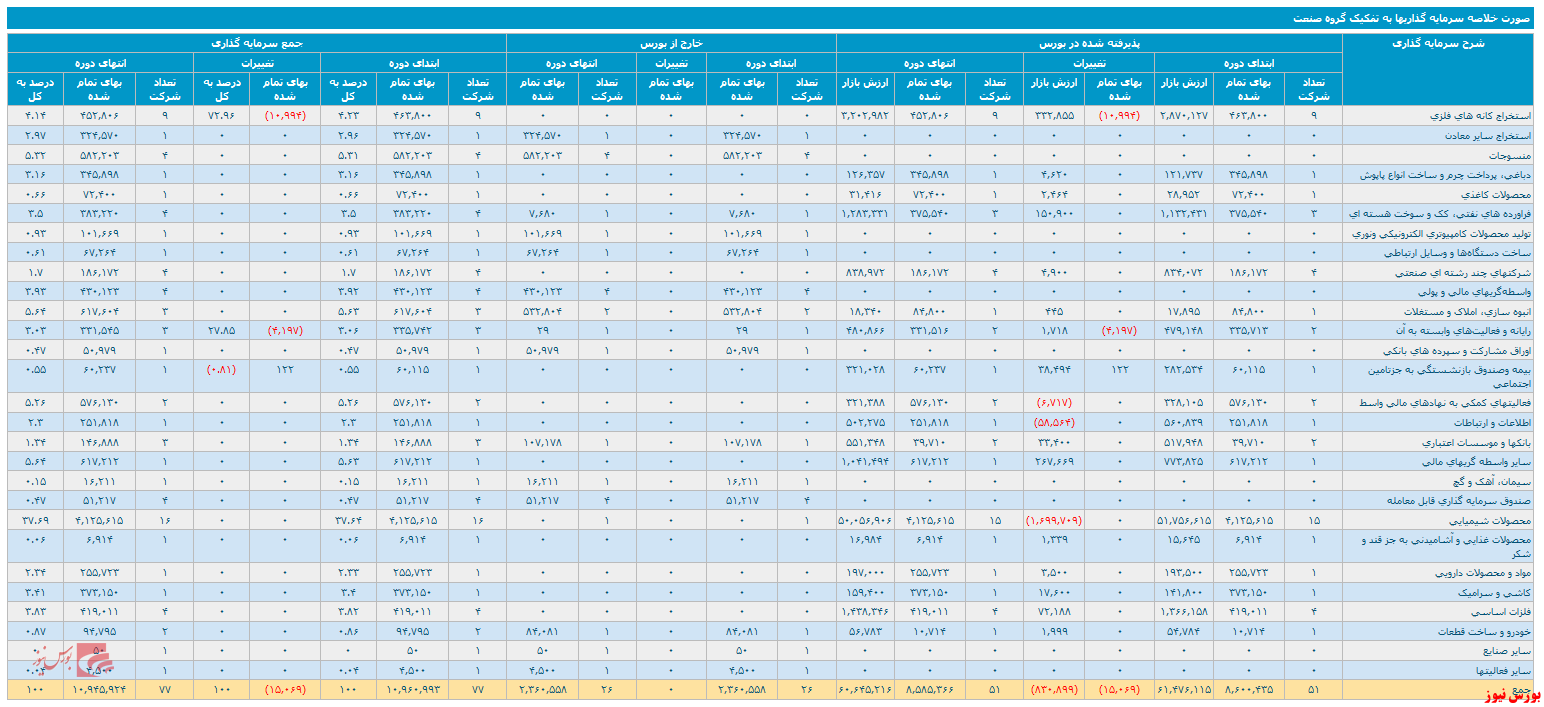Screen dimensions: 1544x707
Task: Select the red percentage '(۰.۸۱)'
Action: (222, 369)
